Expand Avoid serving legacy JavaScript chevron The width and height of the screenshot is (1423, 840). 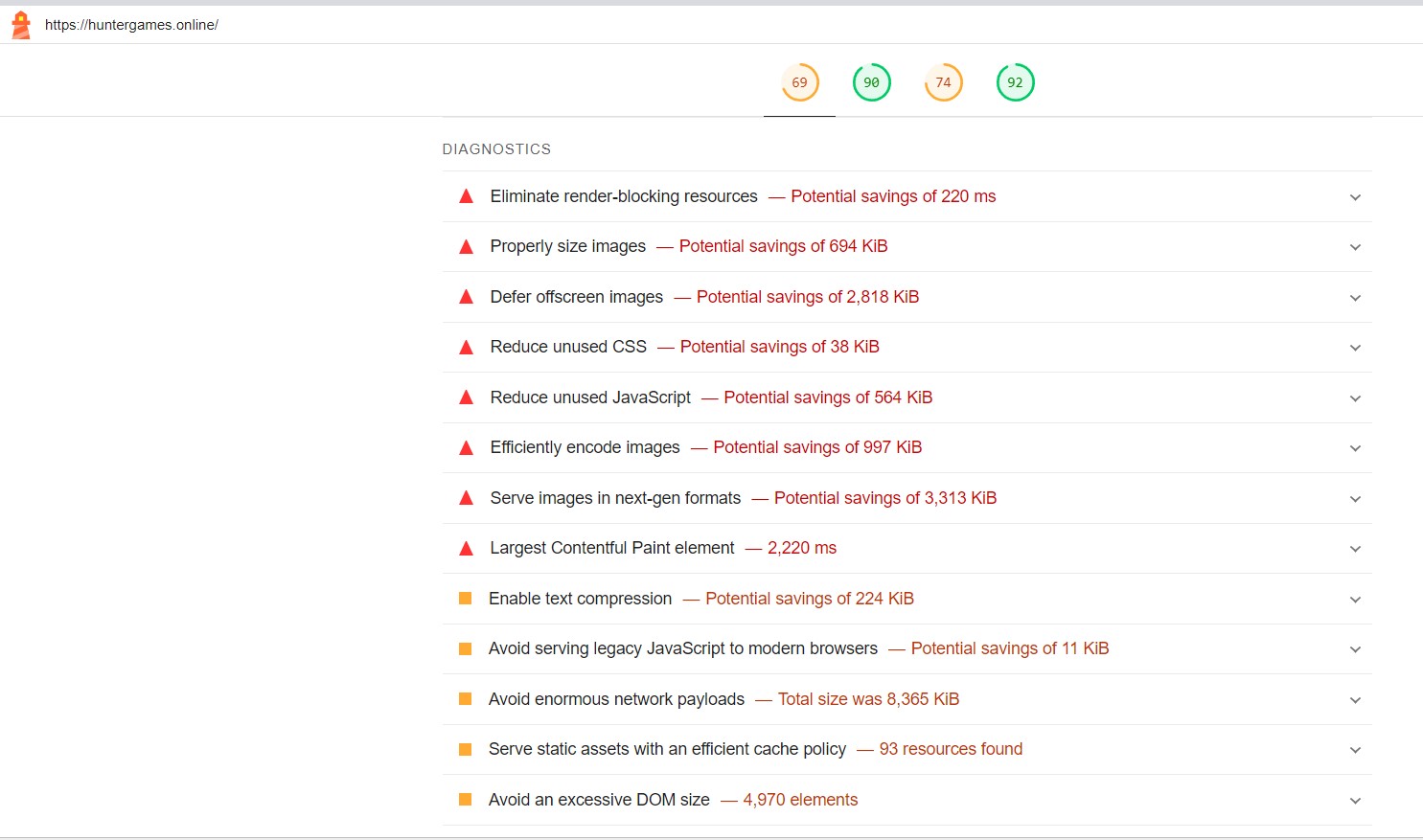(x=1355, y=649)
